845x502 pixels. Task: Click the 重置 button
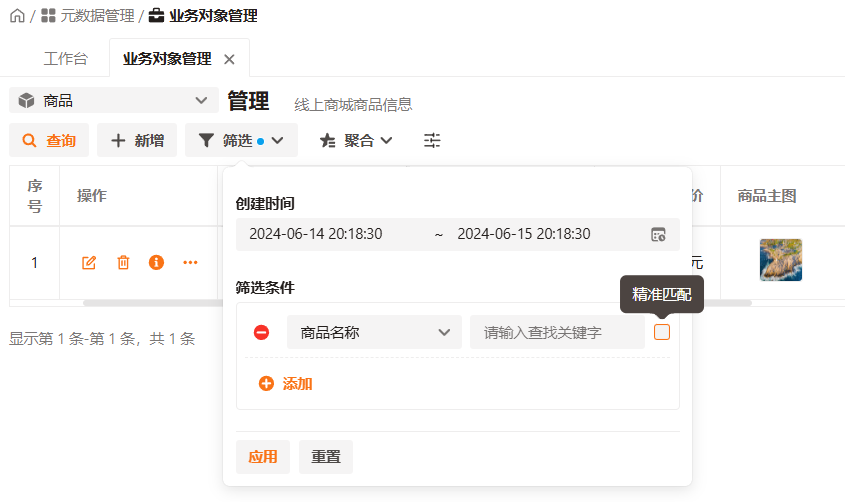326,456
